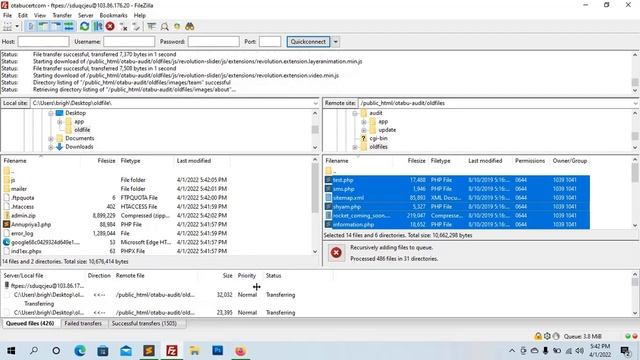
Task: Open the Site Manager icon
Action: tap(7, 27)
